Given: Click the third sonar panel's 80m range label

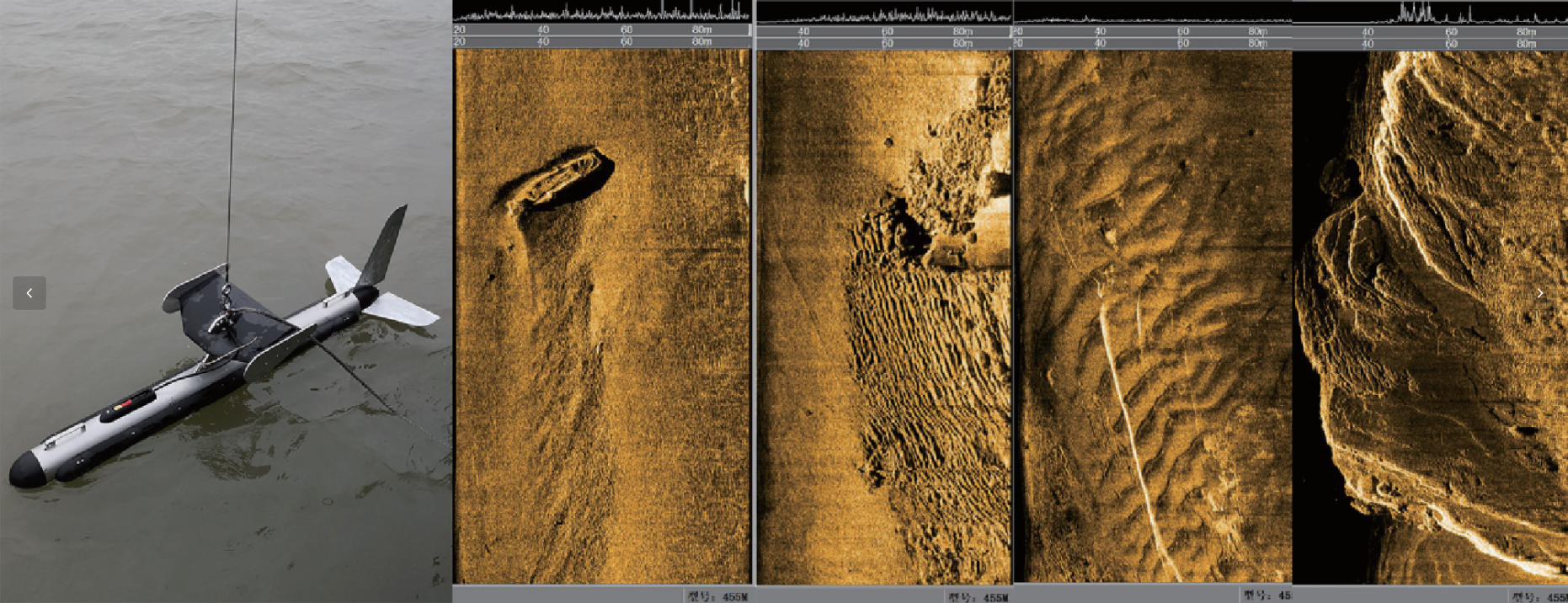Looking at the screenshot, I should (x=1257, y=32).
